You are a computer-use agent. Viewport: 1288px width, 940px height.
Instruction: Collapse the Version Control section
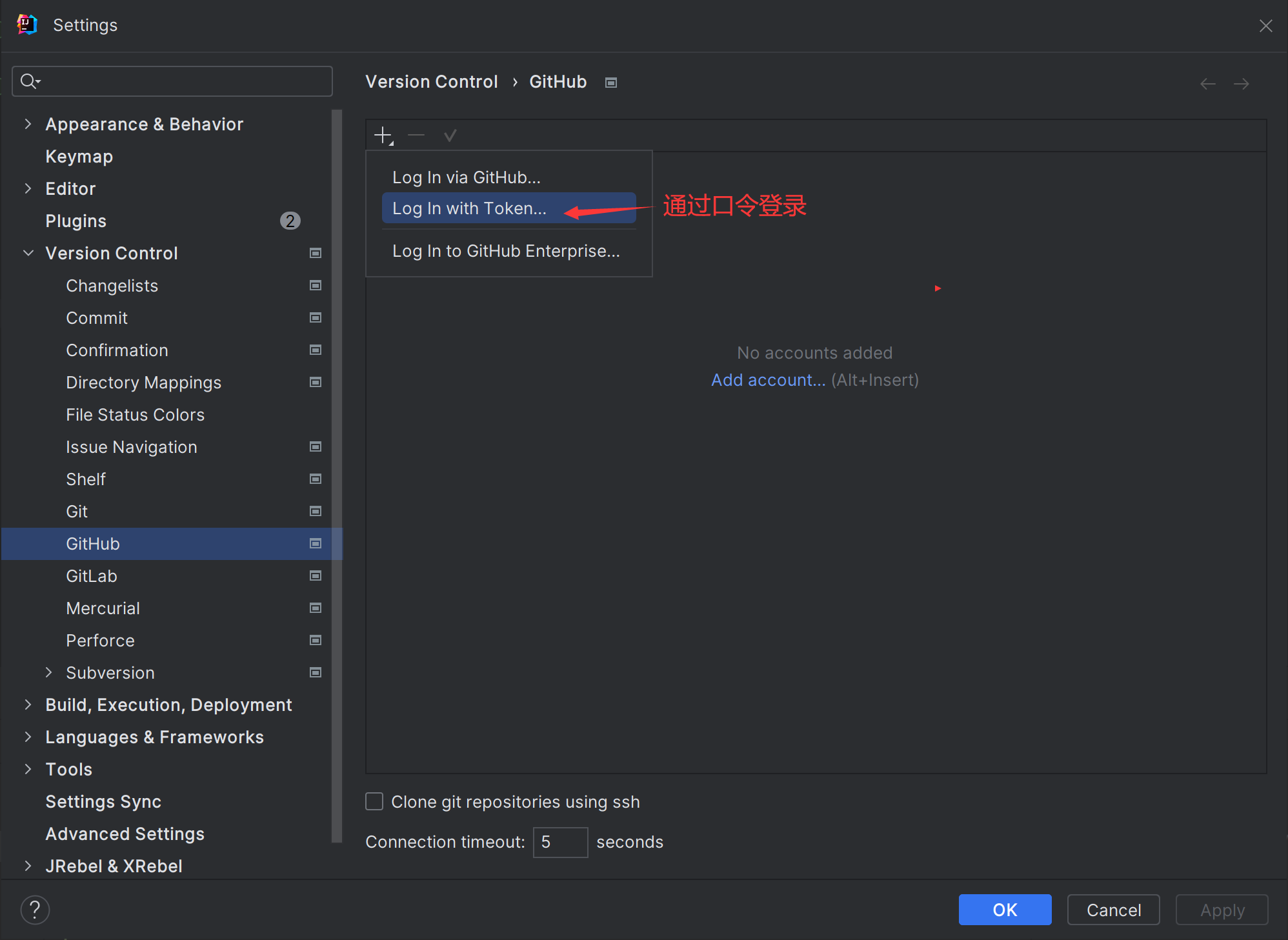[x=28, y=253]
